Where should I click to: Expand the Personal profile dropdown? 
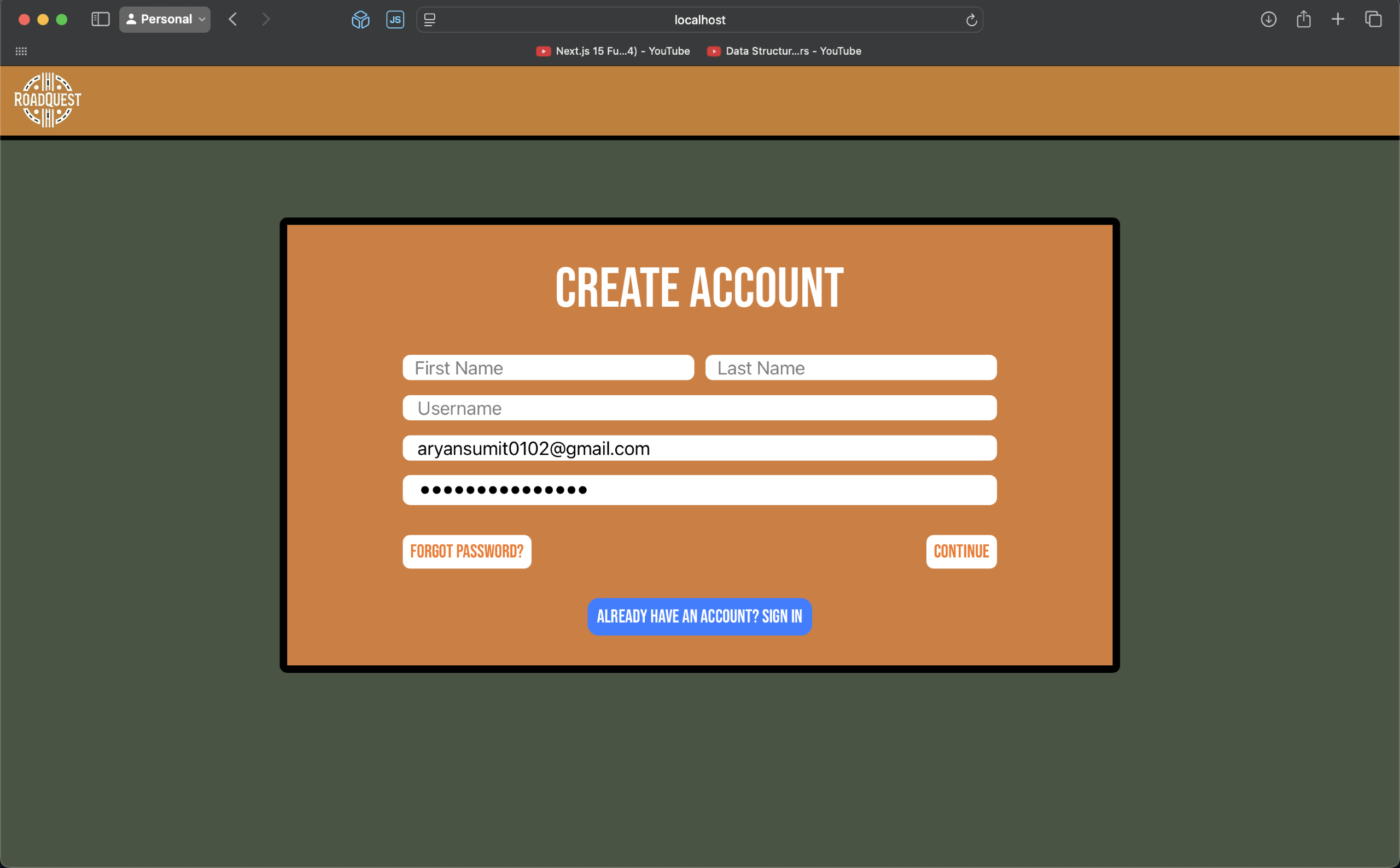point(165,20)
